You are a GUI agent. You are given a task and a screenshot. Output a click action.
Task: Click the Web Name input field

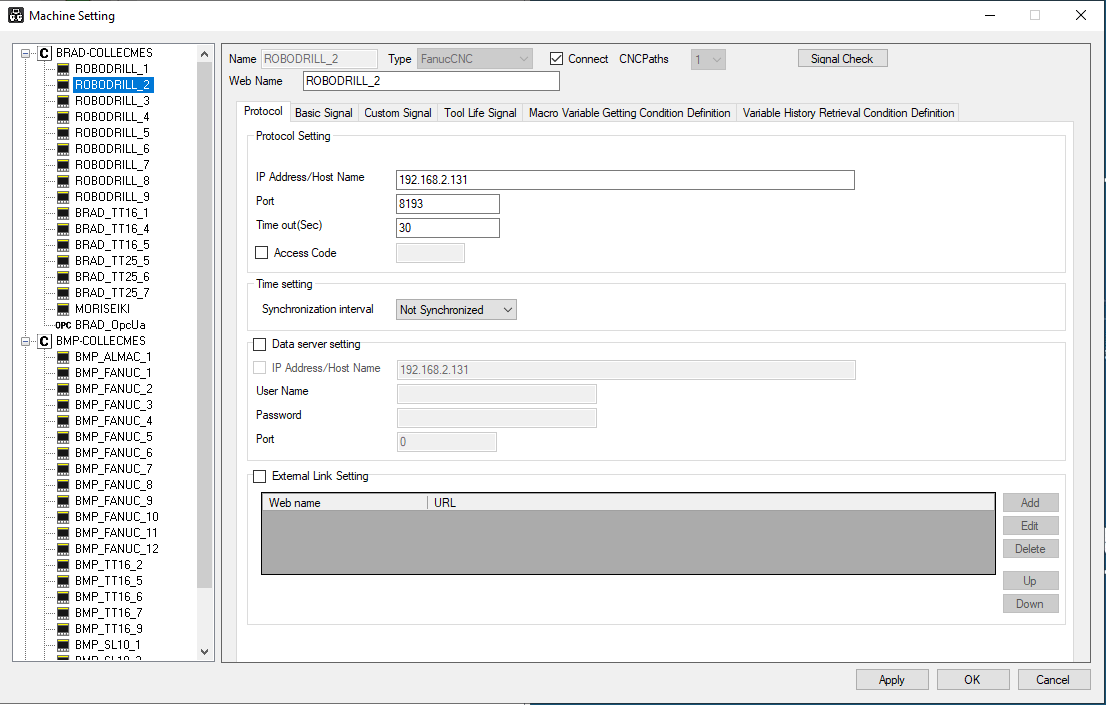(432, 81)
